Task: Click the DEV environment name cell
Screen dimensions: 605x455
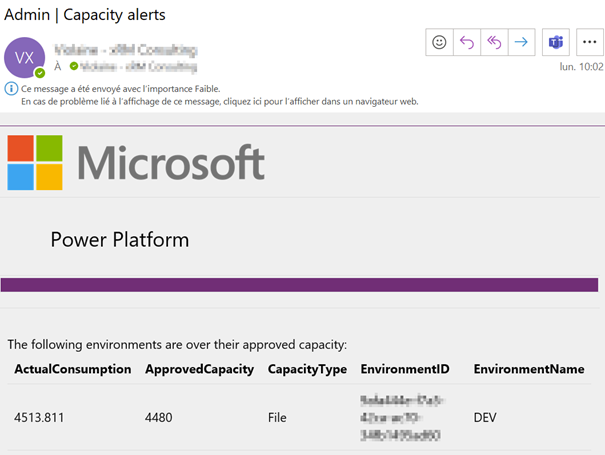Action: click(486, 417)
